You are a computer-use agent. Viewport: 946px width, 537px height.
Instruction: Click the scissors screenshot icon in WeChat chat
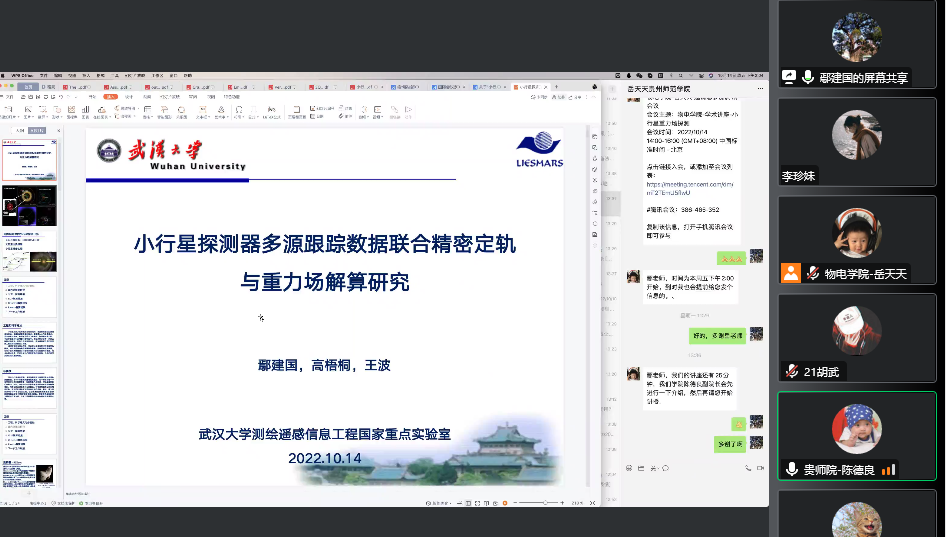pyautogui.click(x=653, y=468)
